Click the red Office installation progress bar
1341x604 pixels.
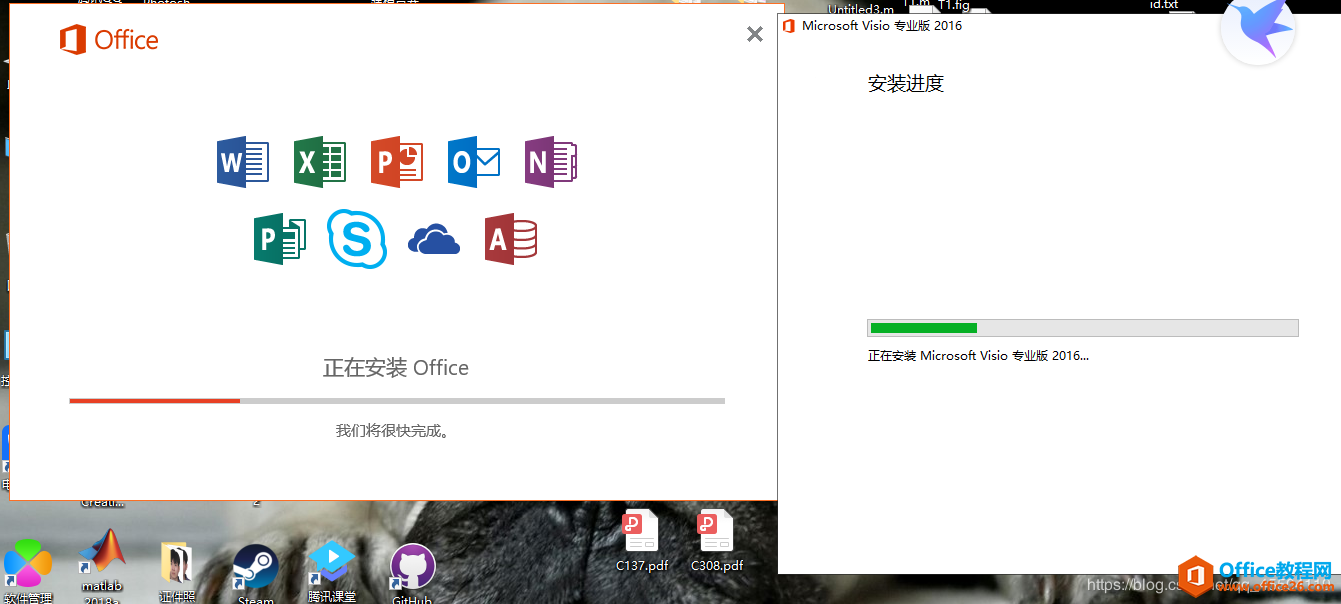pyautogui.click(x=397, y=400)
